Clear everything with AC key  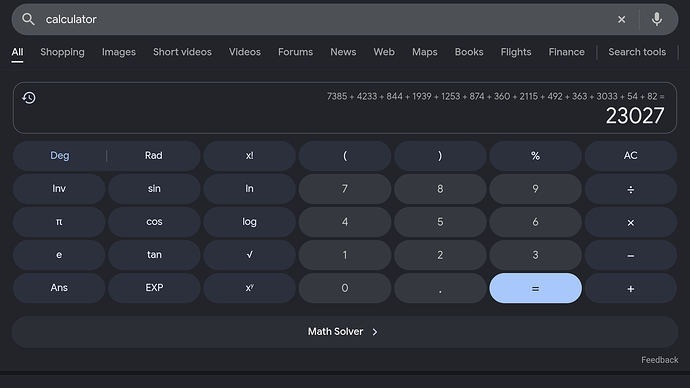(631, 156)
